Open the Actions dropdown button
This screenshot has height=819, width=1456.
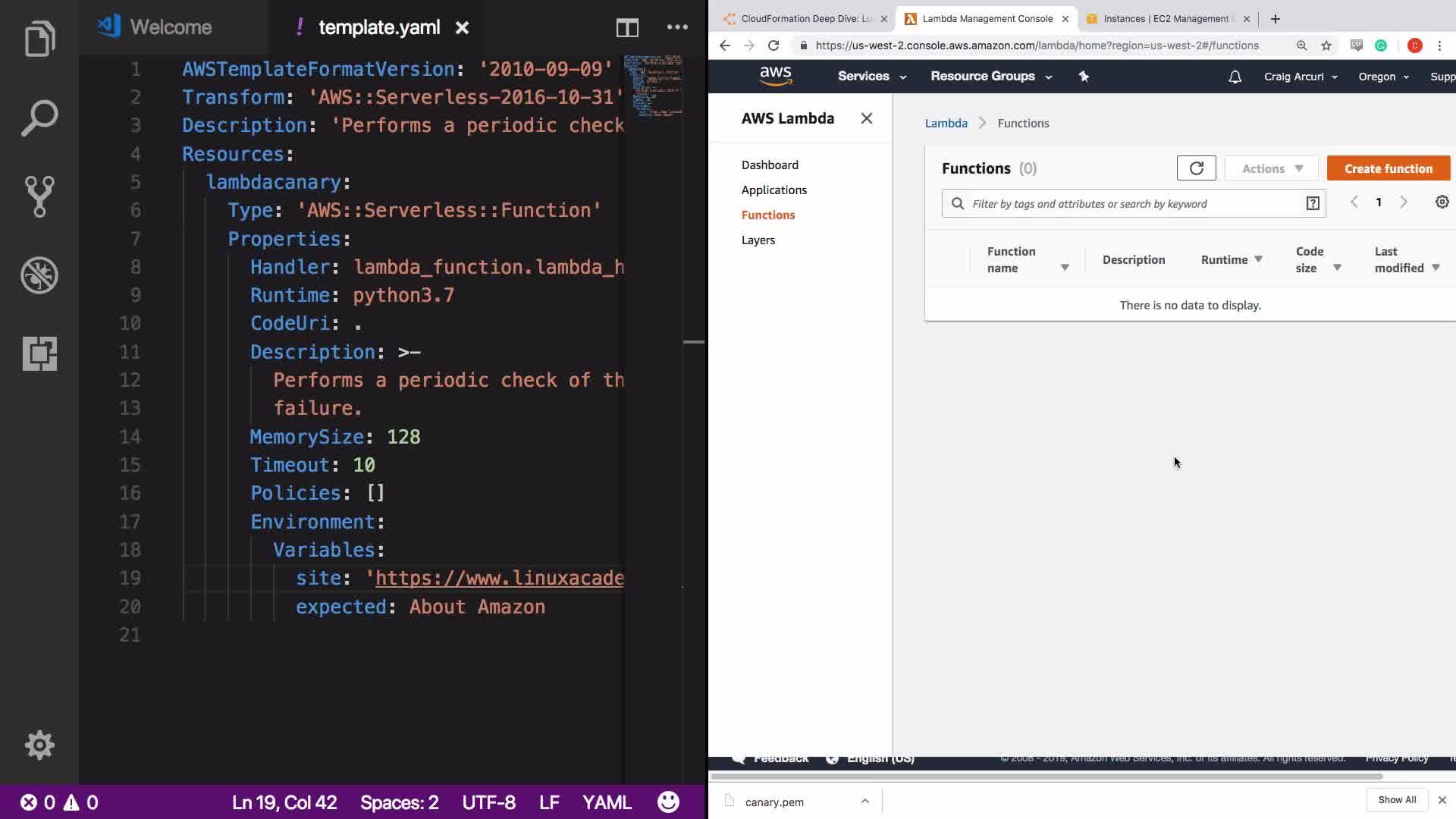[1271, 168]
